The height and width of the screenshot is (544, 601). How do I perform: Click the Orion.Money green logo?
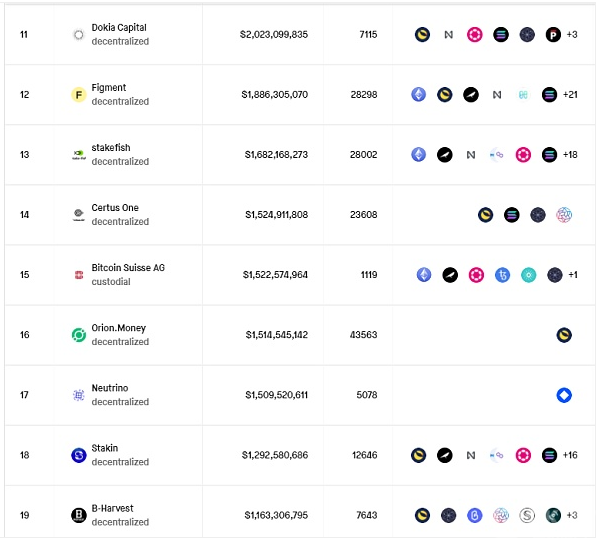point(79,335)
